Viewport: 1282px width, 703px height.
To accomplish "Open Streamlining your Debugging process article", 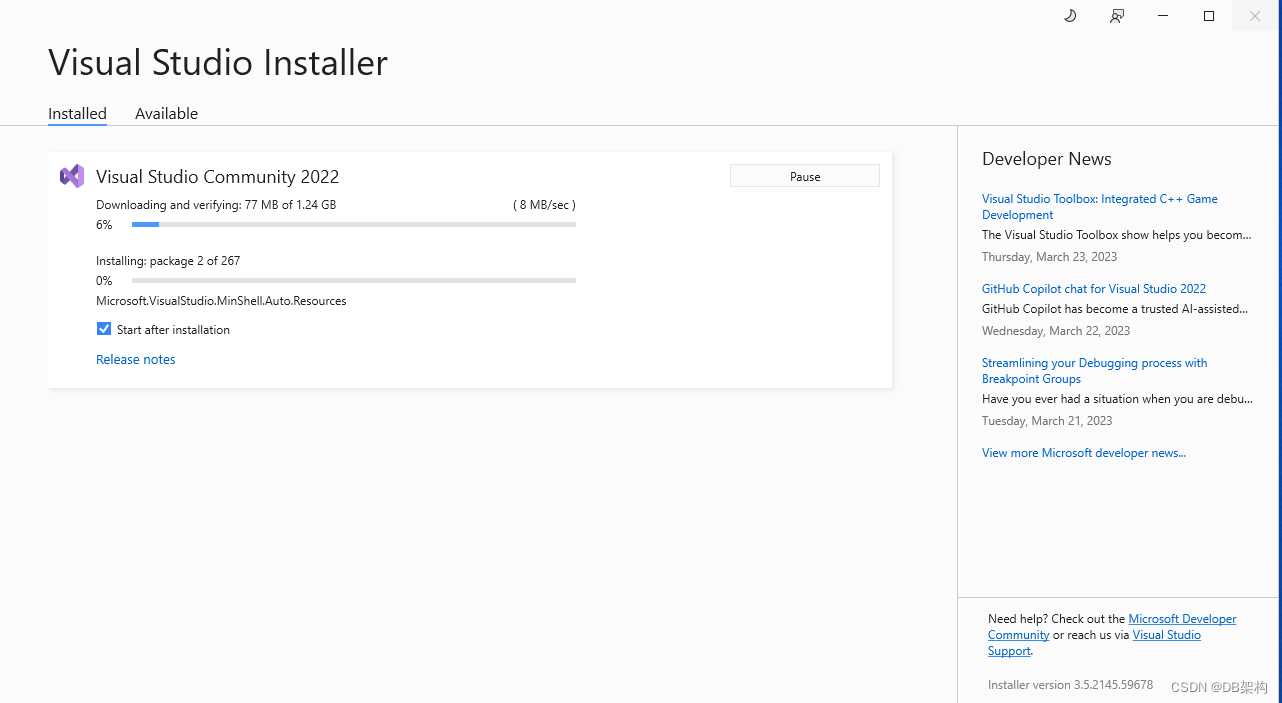I will (x=1094, y=371).
